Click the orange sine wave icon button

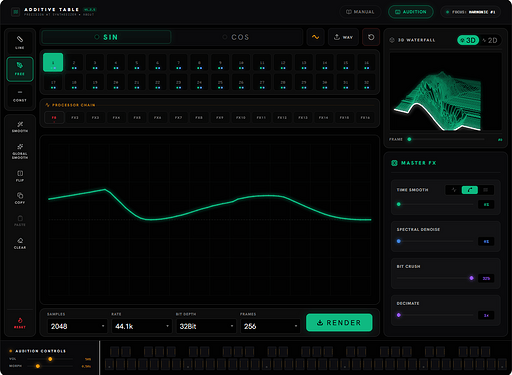click(x=315, y=37)
